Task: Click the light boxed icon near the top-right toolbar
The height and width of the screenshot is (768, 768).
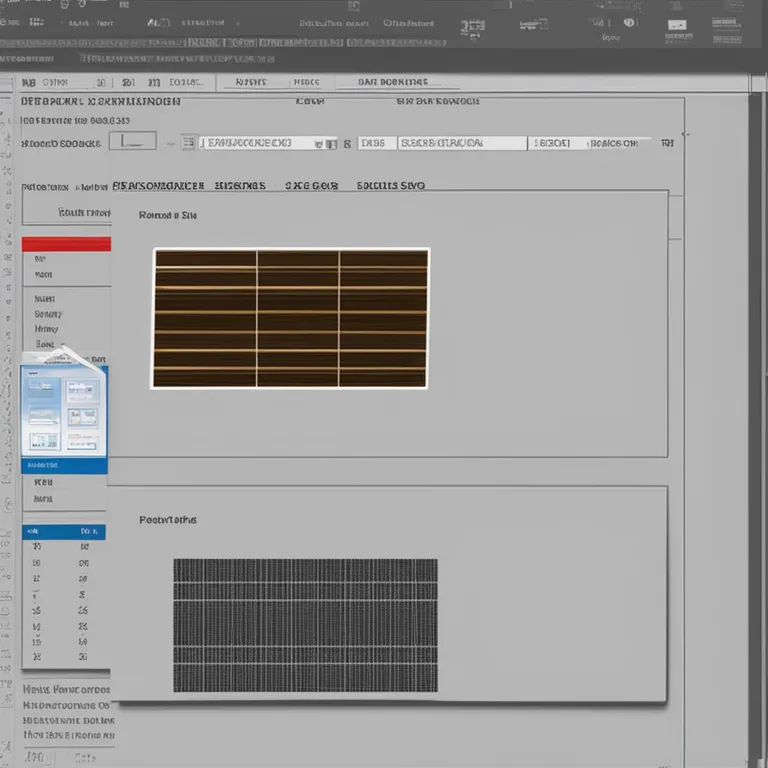Action: coord(677,25)
